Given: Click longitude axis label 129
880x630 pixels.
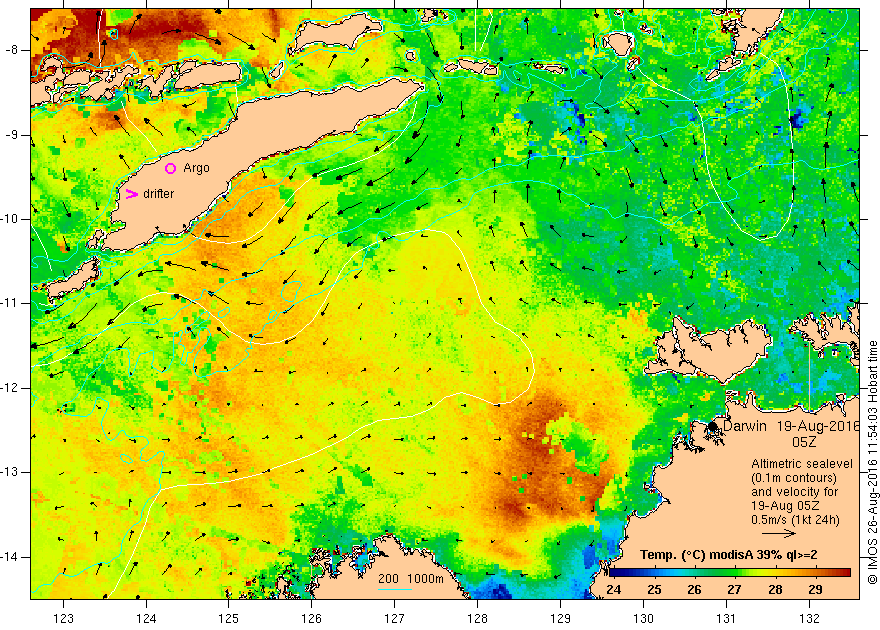Looking at the screenshot, I should [x=560, y=618].
